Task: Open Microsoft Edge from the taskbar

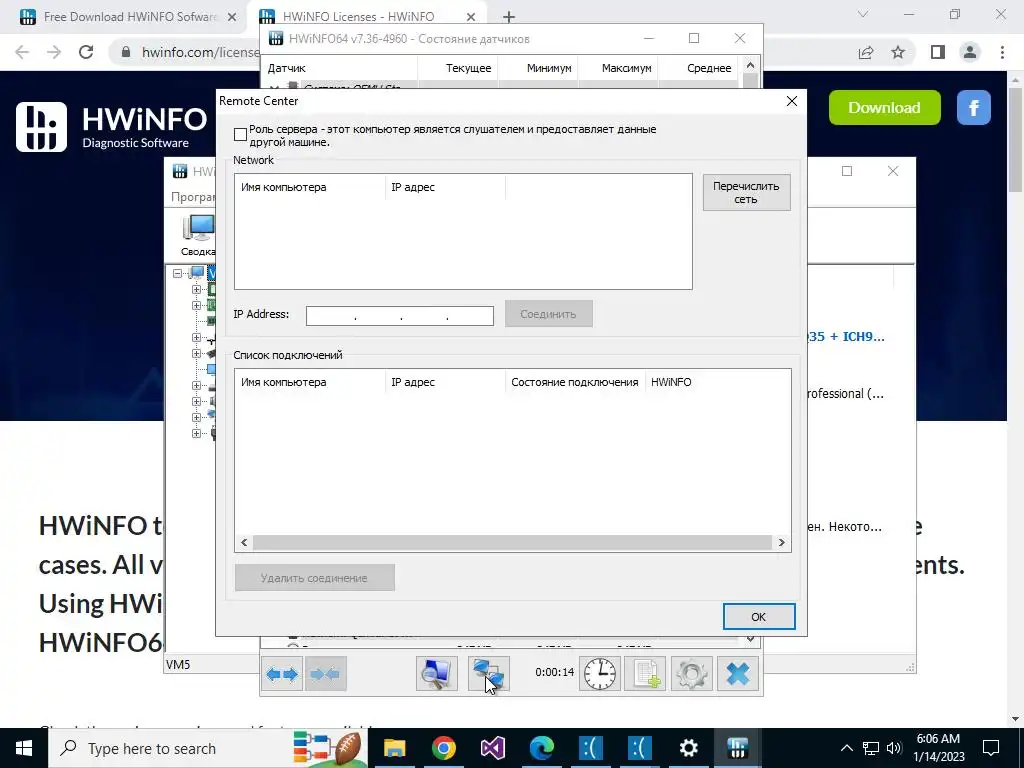Action: [541, 748]
